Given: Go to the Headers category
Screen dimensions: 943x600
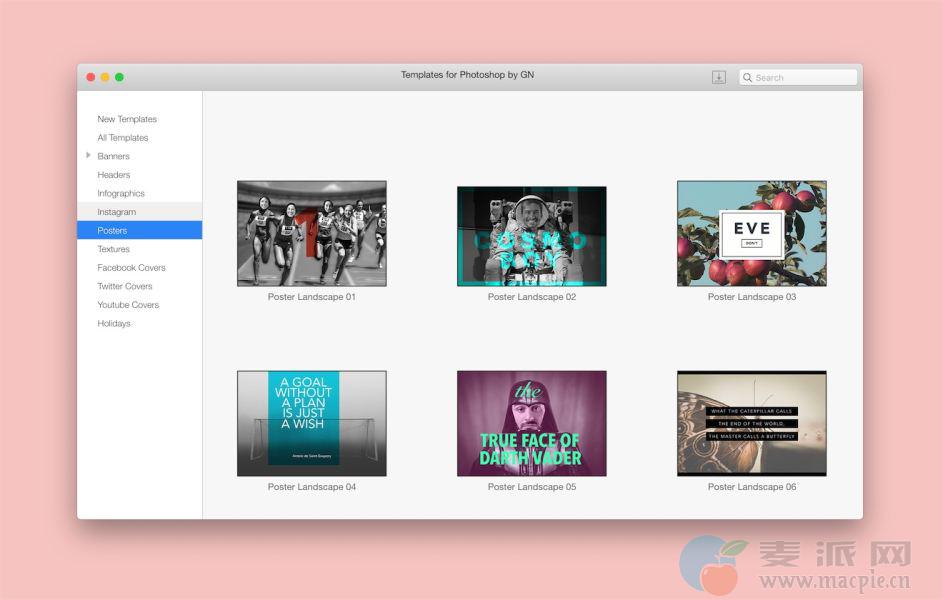Looking at the screenshot, I should [x=113, y=175].
